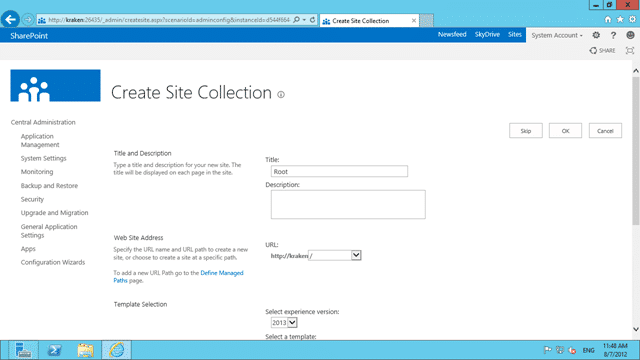This screenshot has width=640, height=360.
Task: Click the page scrollbar up arrow
Action: (x=636, y=71)
